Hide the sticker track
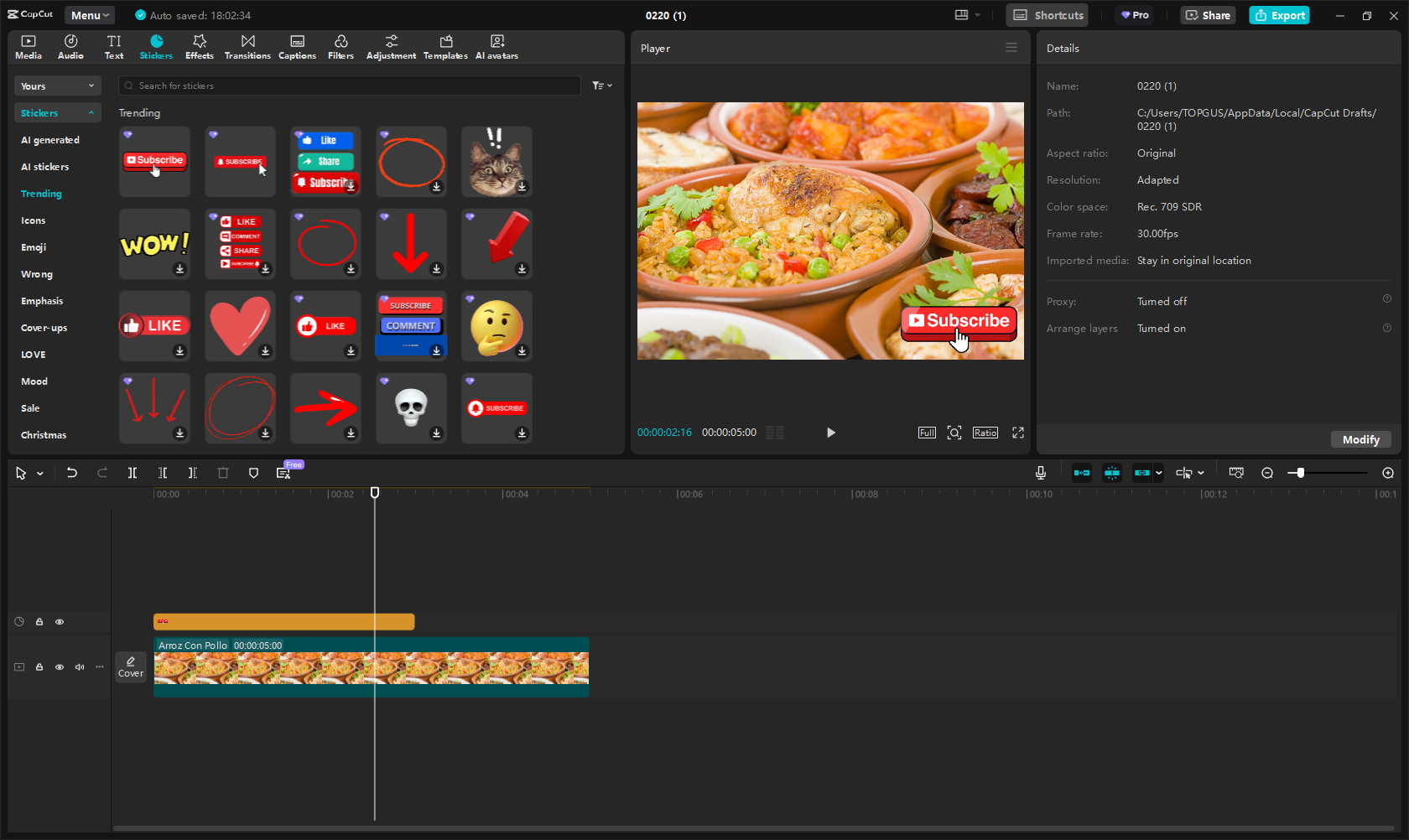Screen dimensions: 1409x840 coord(60,622)
